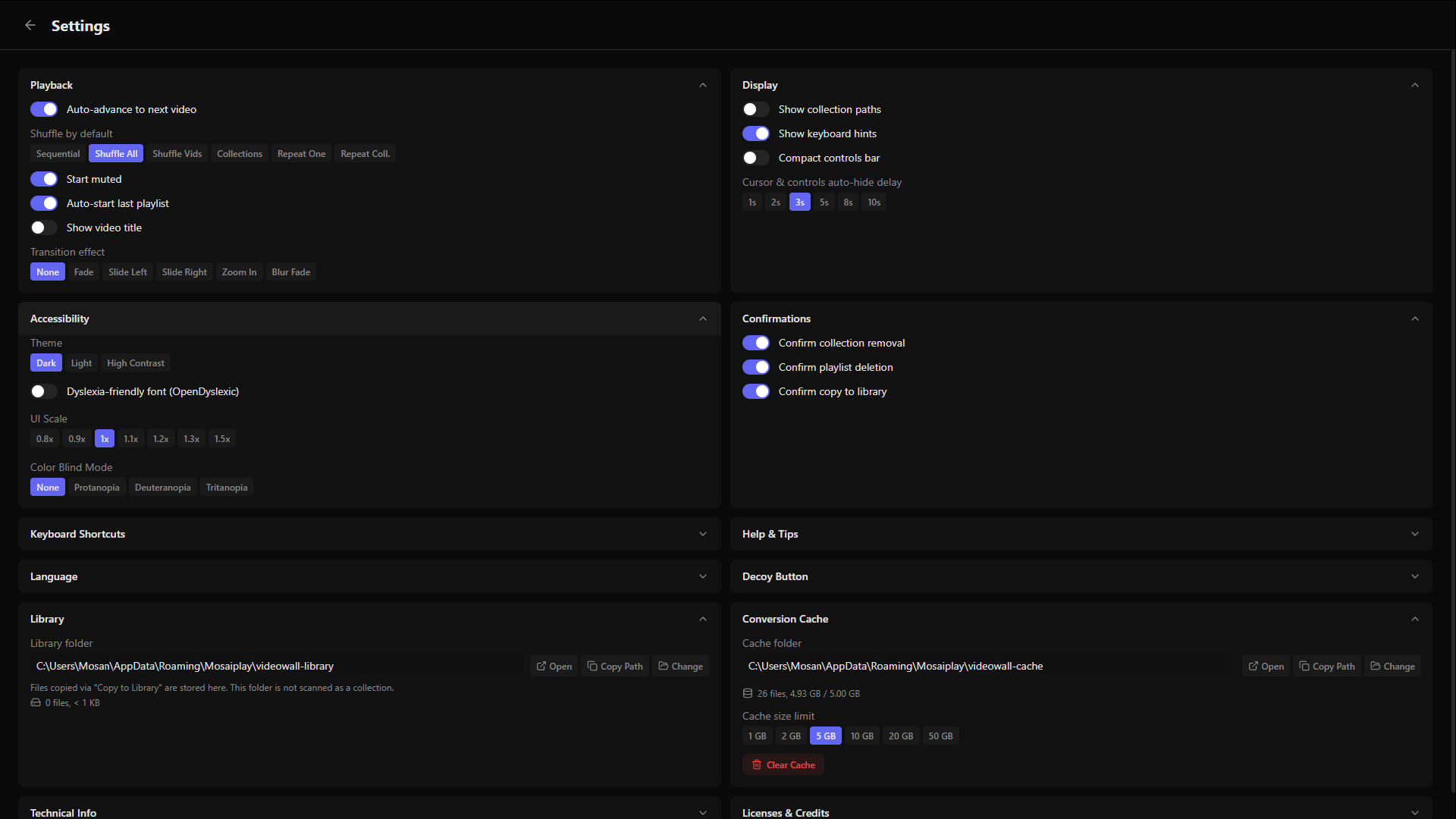
Task: Set cache size limit to 20 GB
Action: 900,736
